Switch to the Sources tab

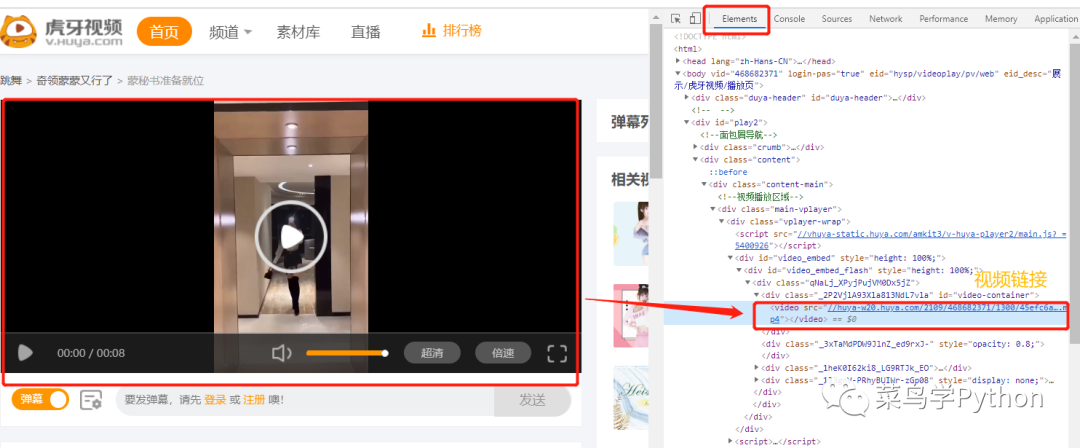click(837, 19)
